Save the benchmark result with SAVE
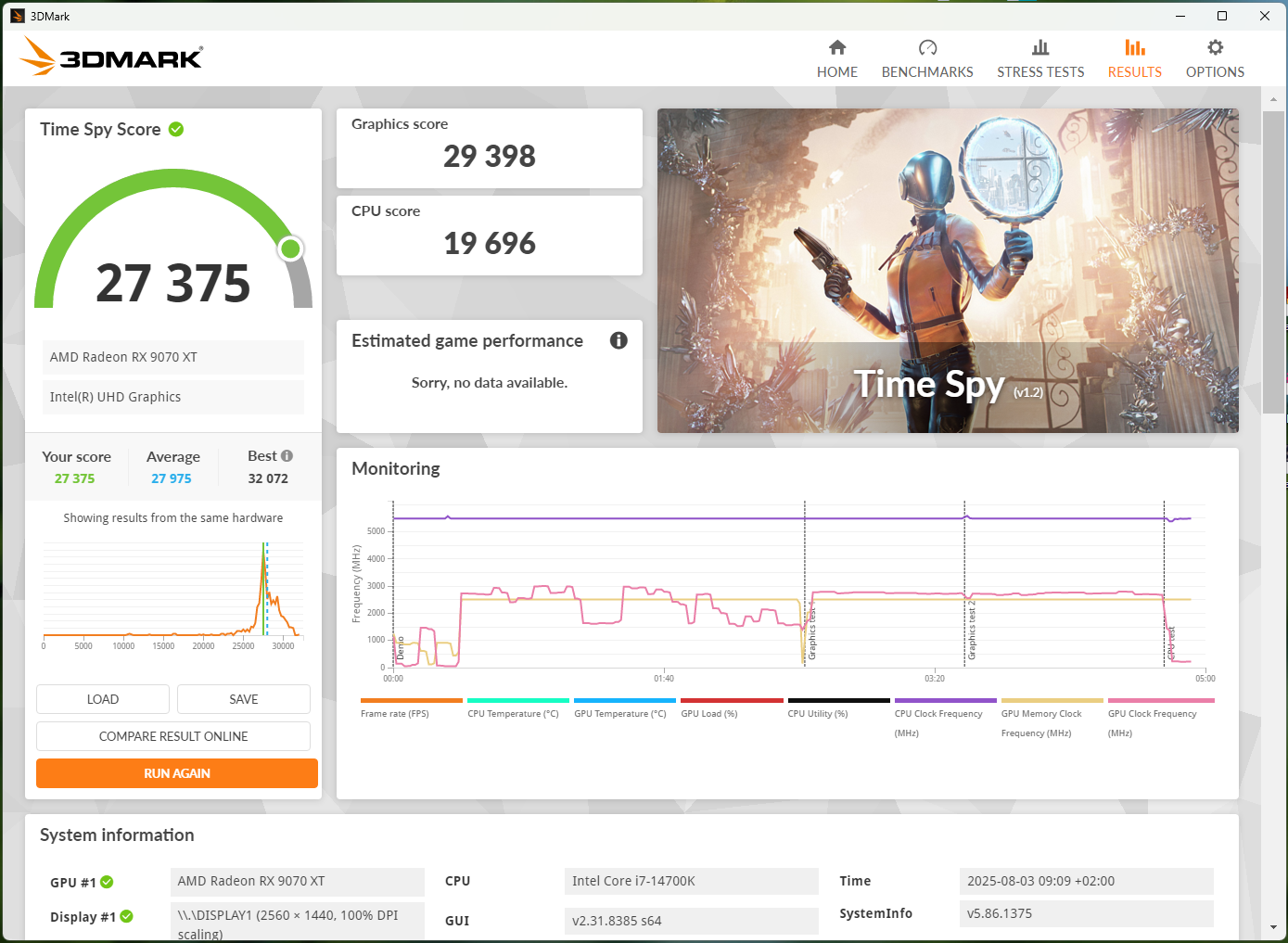 tap(243, 698)
